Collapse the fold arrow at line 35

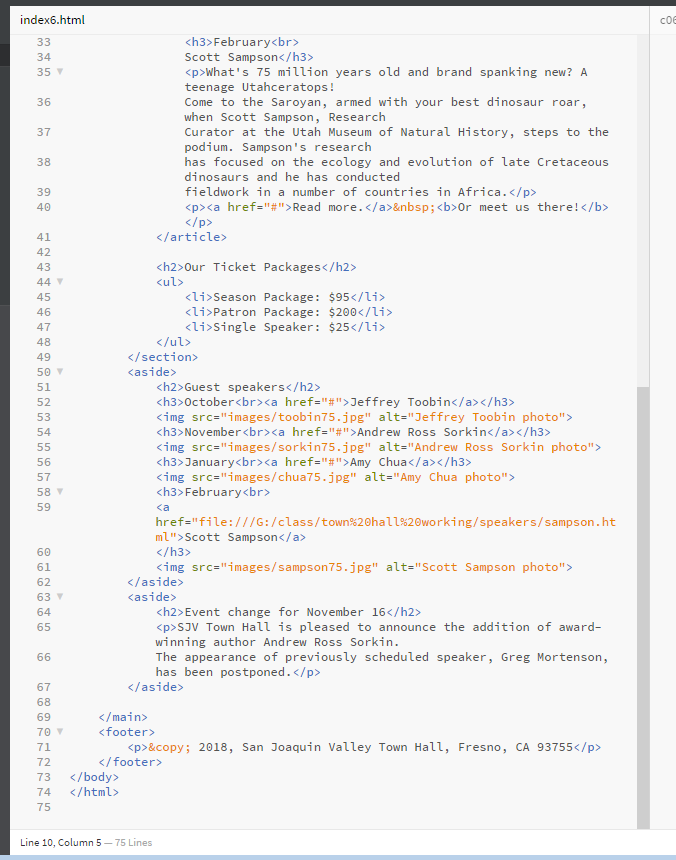pos(60,71)
